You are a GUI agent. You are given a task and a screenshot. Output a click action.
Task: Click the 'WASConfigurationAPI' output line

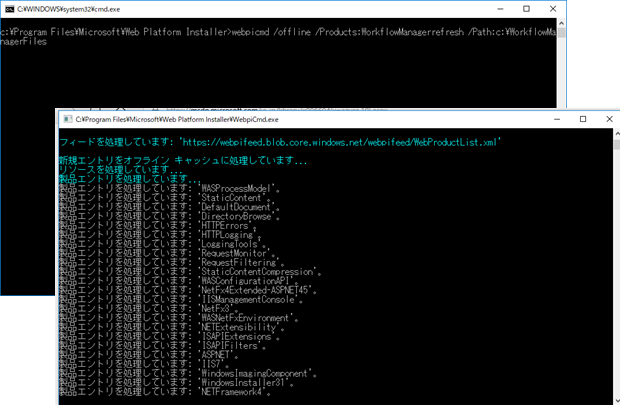[x=179, y=280]
